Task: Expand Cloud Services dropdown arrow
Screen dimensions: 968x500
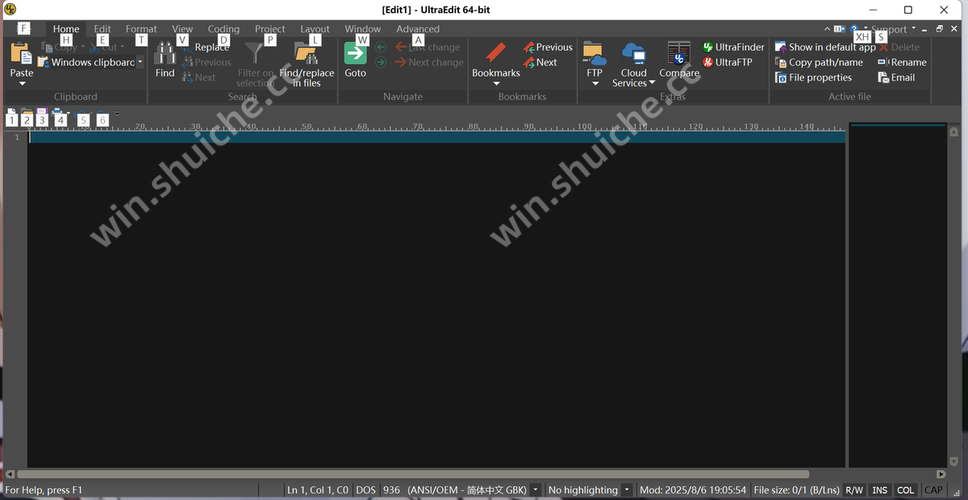Action: pos(652,83)
